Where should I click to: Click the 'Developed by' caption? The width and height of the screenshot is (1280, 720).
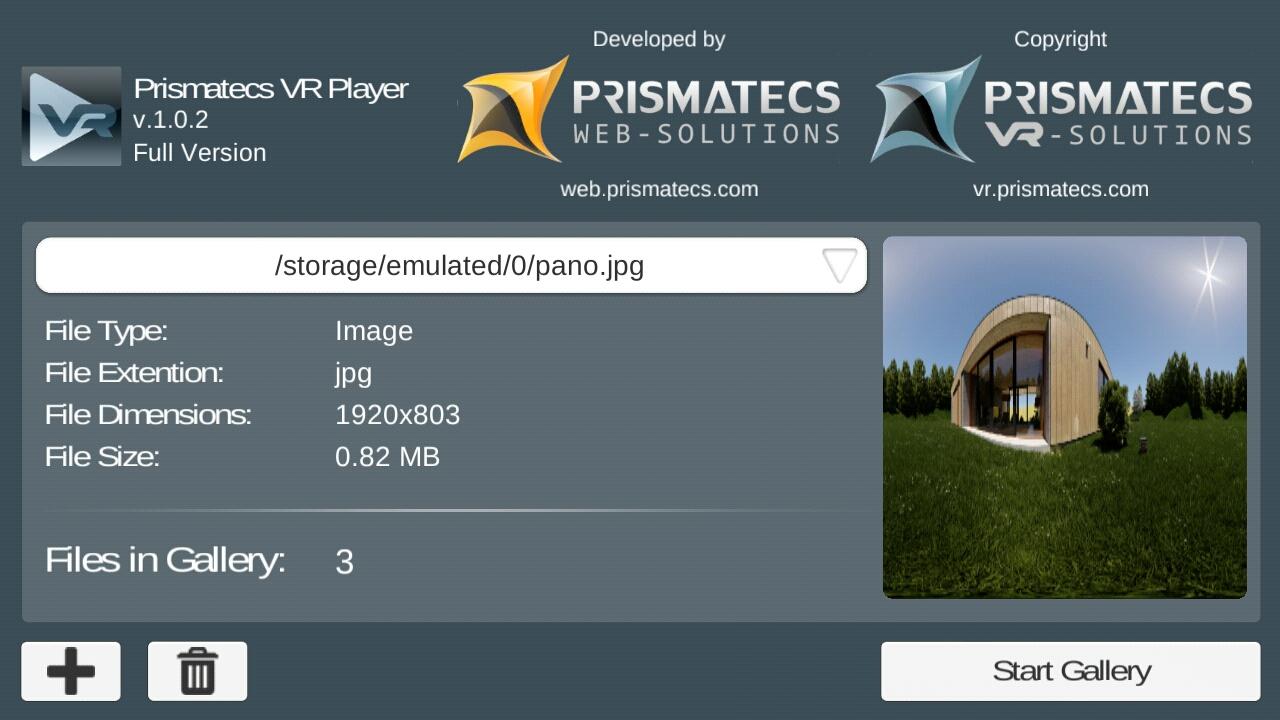659,39
